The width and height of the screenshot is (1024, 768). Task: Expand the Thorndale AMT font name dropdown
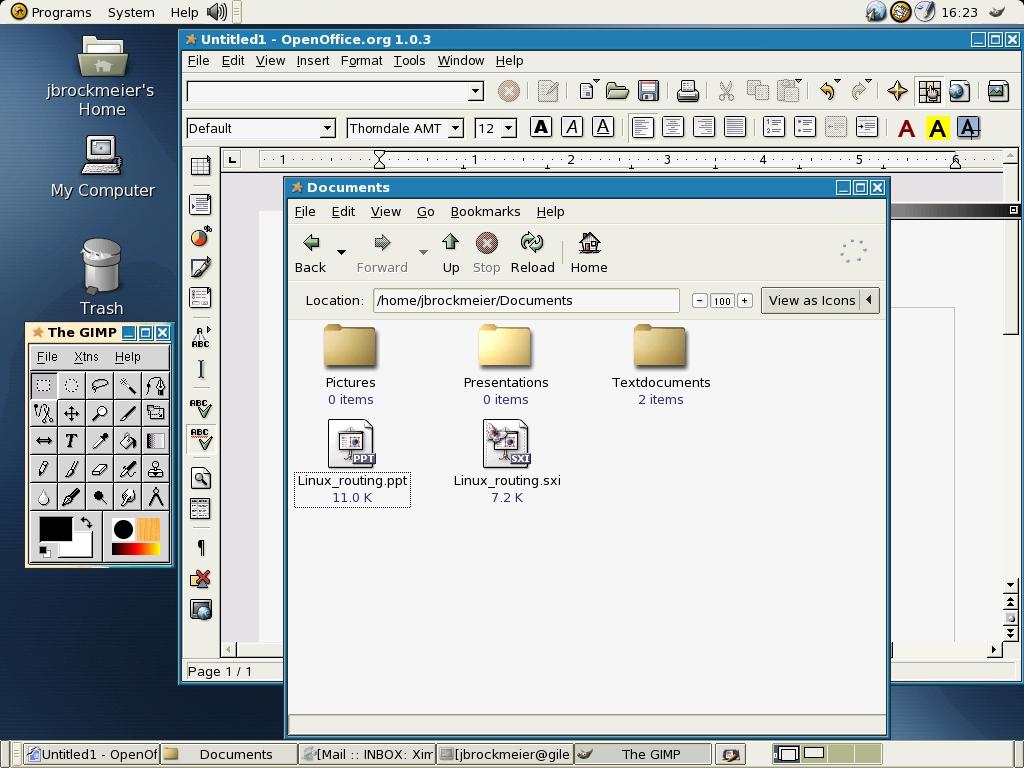pyautogui.click(x=455, y=128)
